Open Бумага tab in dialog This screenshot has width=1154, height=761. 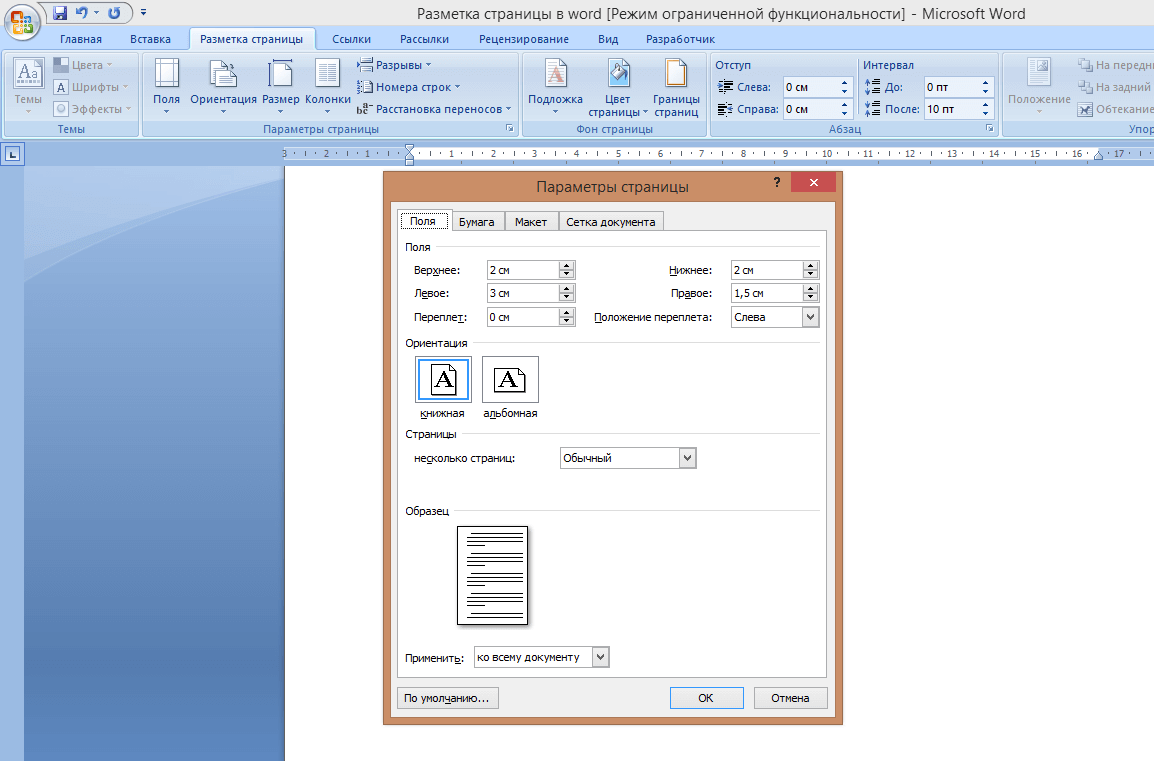pos(476,222)
